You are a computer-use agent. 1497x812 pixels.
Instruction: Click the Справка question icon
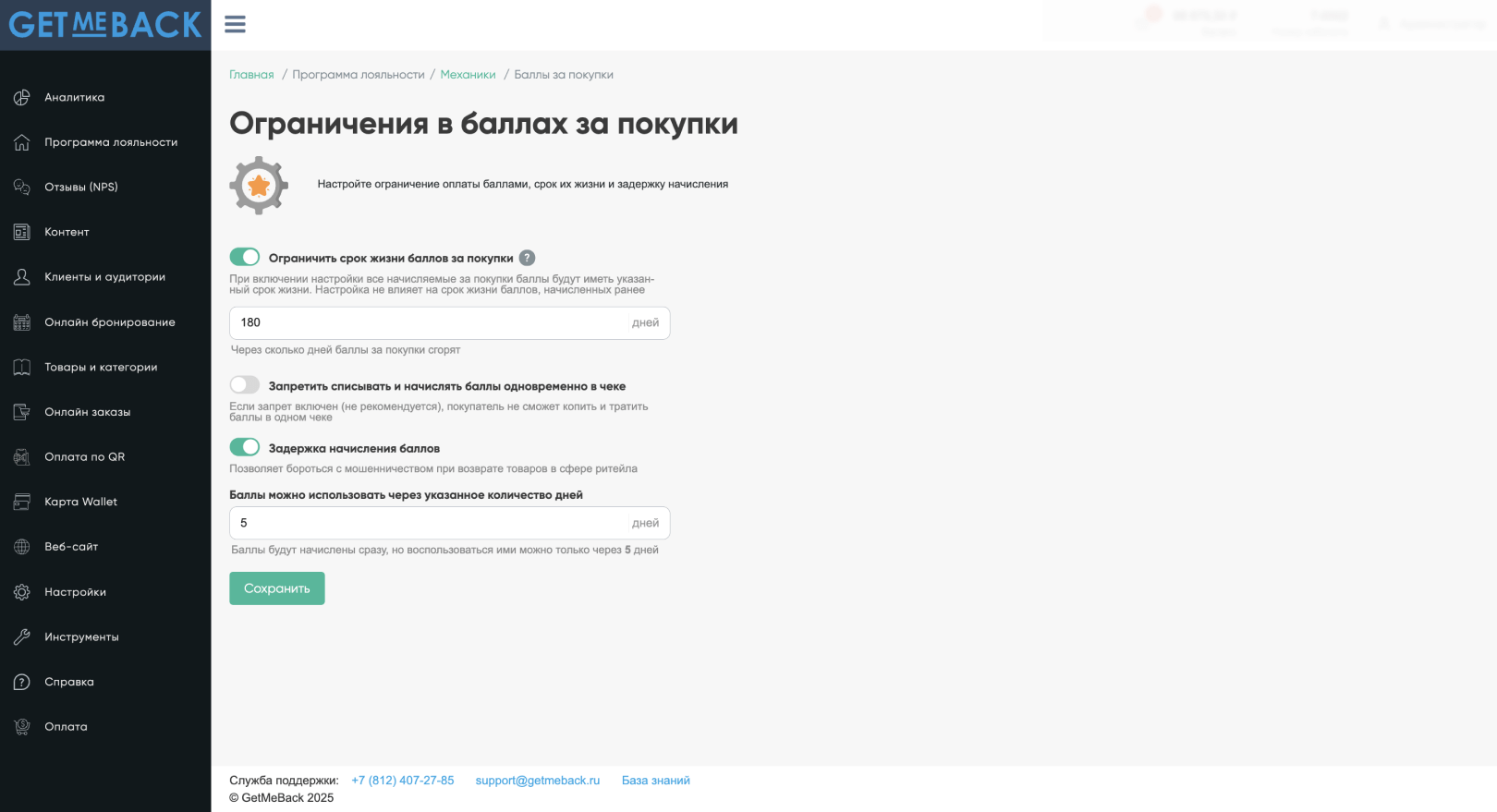click(x=22, y=682)
